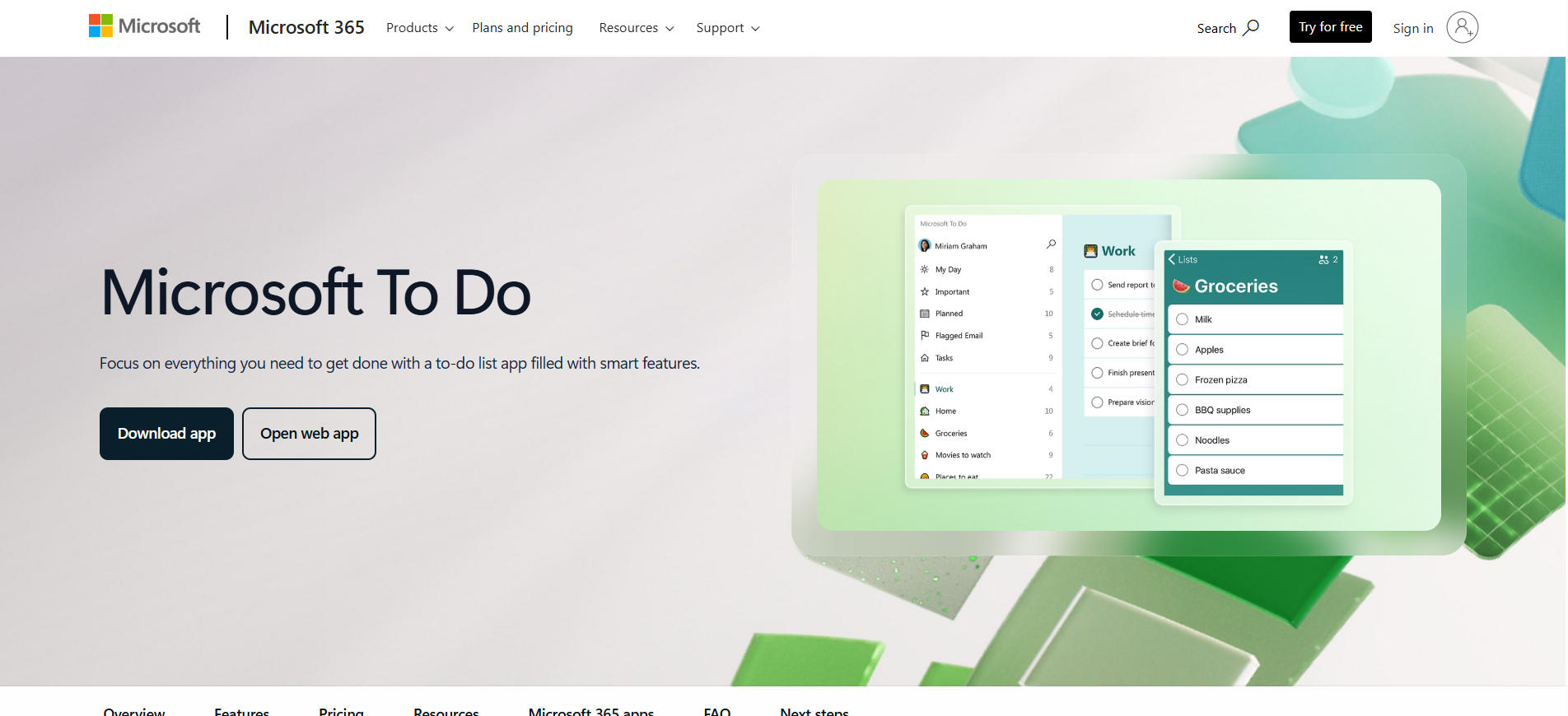Image resolution: width=1568 pixels, height=716 pixels.
Task: Select the Important star icon
Action: click(x=925, y=291)
